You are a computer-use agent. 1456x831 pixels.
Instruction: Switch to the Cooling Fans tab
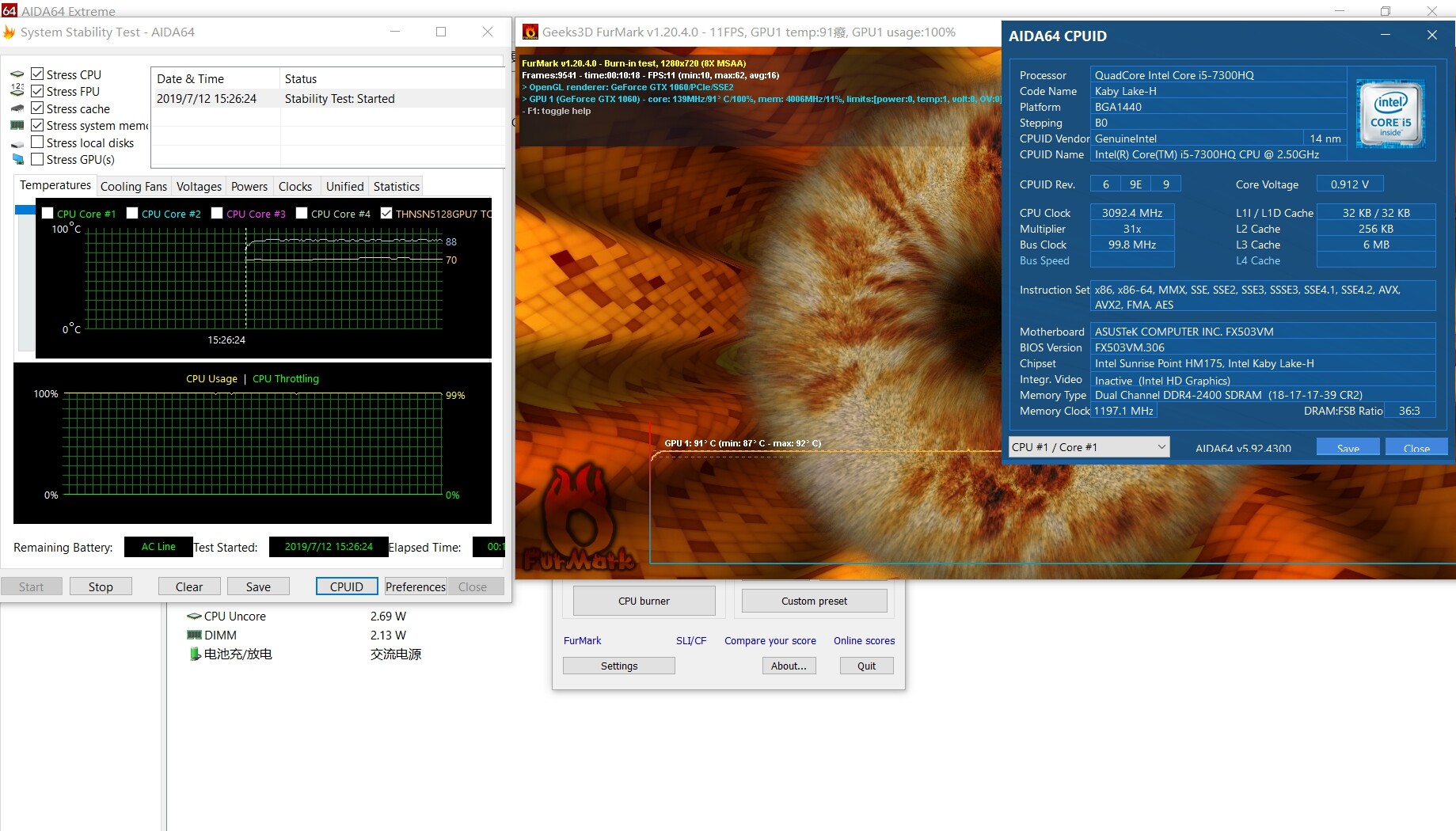click(x=134, y=187)
